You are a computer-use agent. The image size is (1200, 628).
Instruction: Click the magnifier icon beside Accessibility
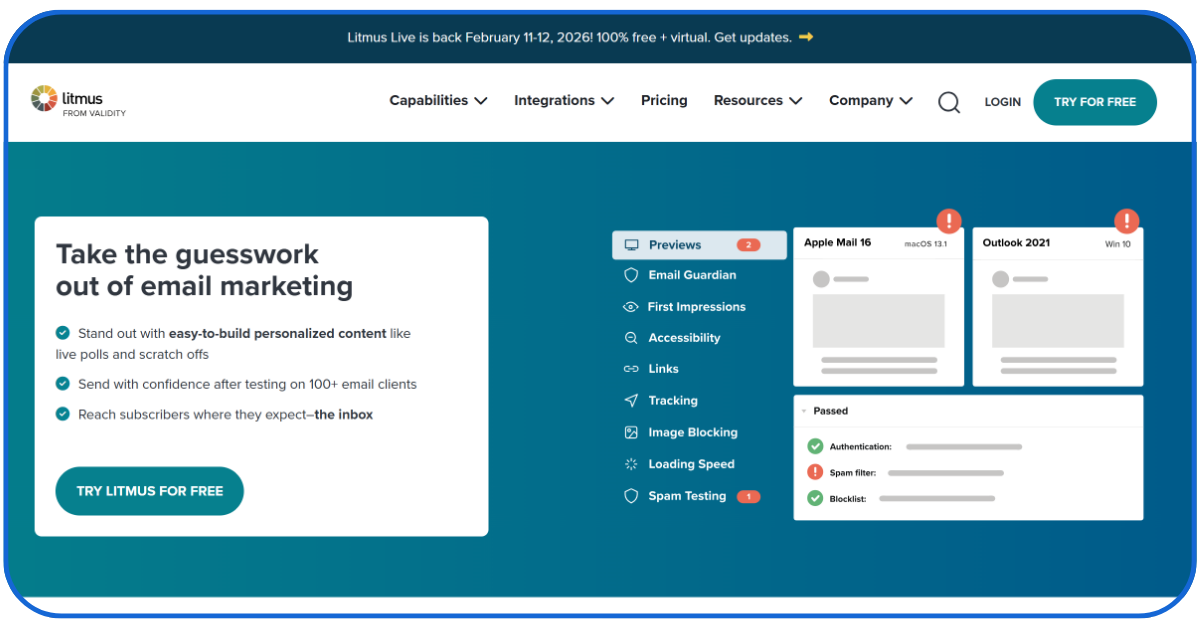coord(631,338)
